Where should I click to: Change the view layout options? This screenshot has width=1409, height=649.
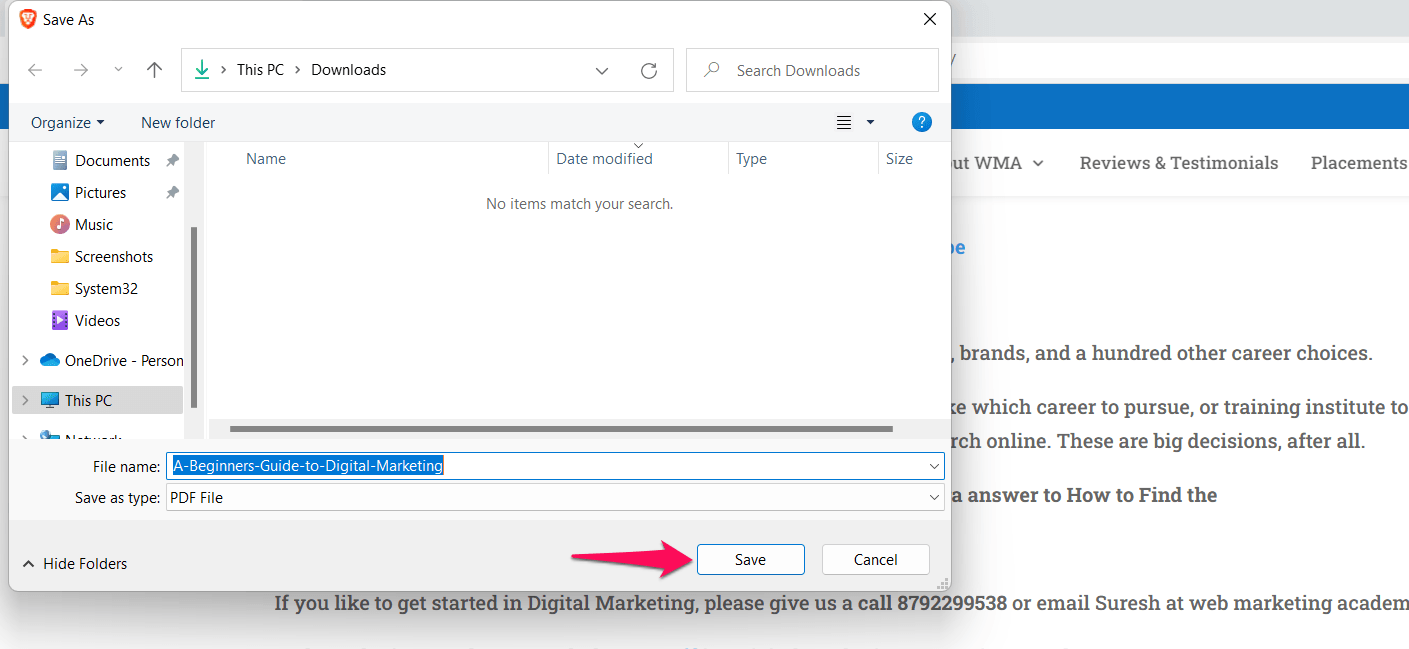tap(854, 121)
